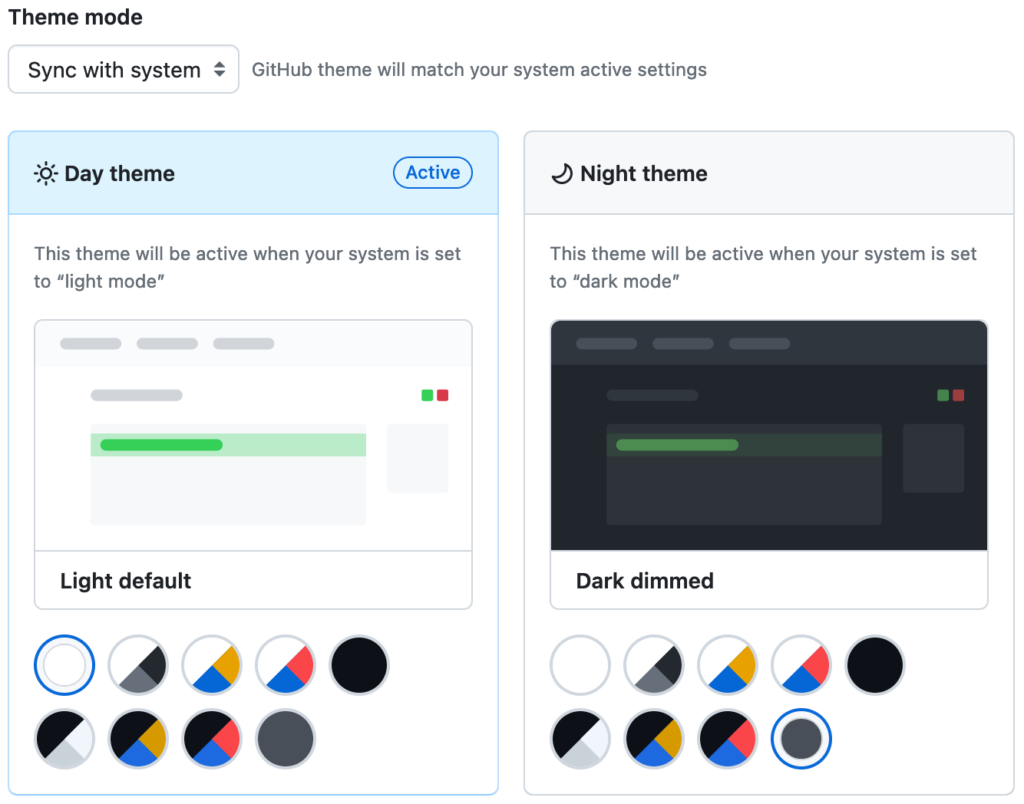Click the selected Dark dimmed swatch under Night theme
Viewport: 1024px width, 804px height.
(x=801, y=739)
